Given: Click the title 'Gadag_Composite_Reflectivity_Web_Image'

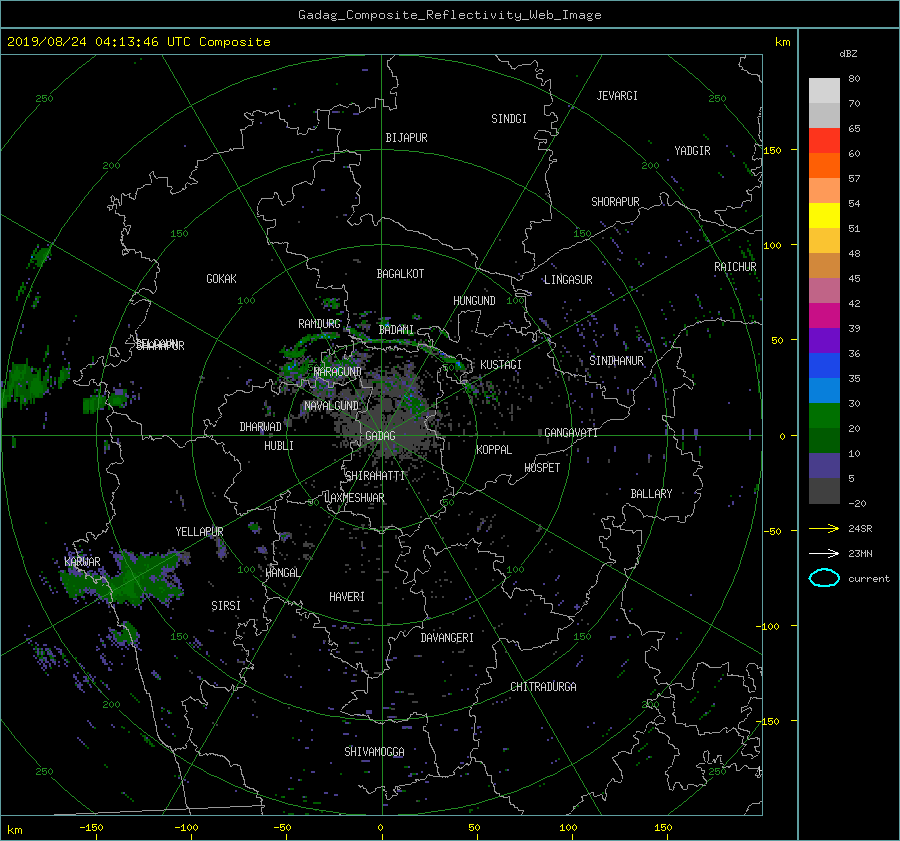Looking at the screenshot, I should pyautogui.click(x=449, y=15).
